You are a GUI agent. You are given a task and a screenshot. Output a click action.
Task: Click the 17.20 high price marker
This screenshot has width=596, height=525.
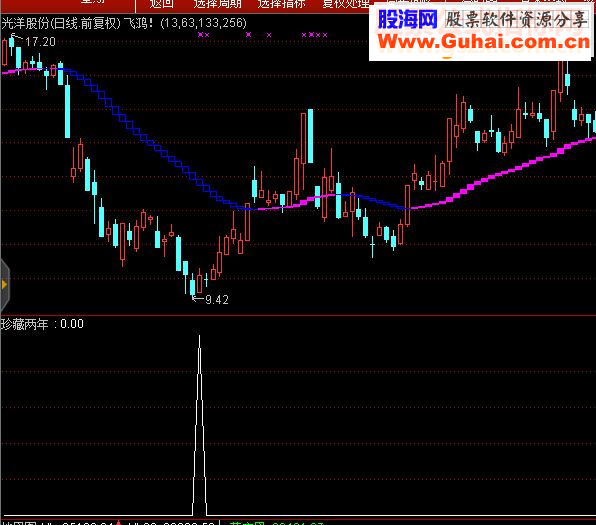40,41
